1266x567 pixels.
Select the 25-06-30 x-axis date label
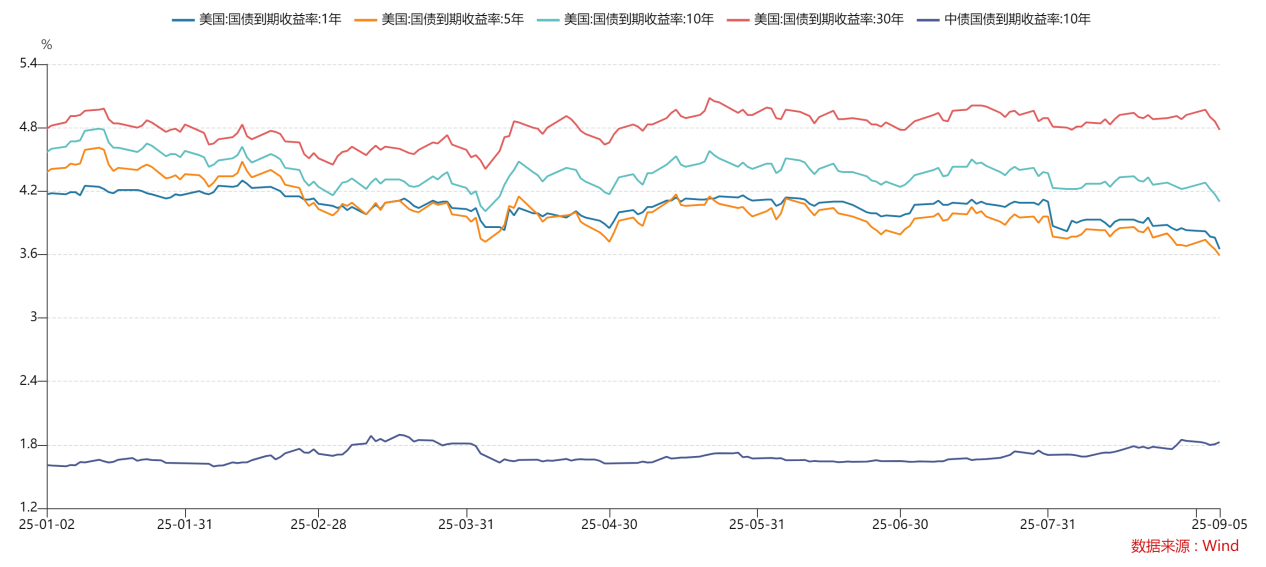(x=900, y=524)
